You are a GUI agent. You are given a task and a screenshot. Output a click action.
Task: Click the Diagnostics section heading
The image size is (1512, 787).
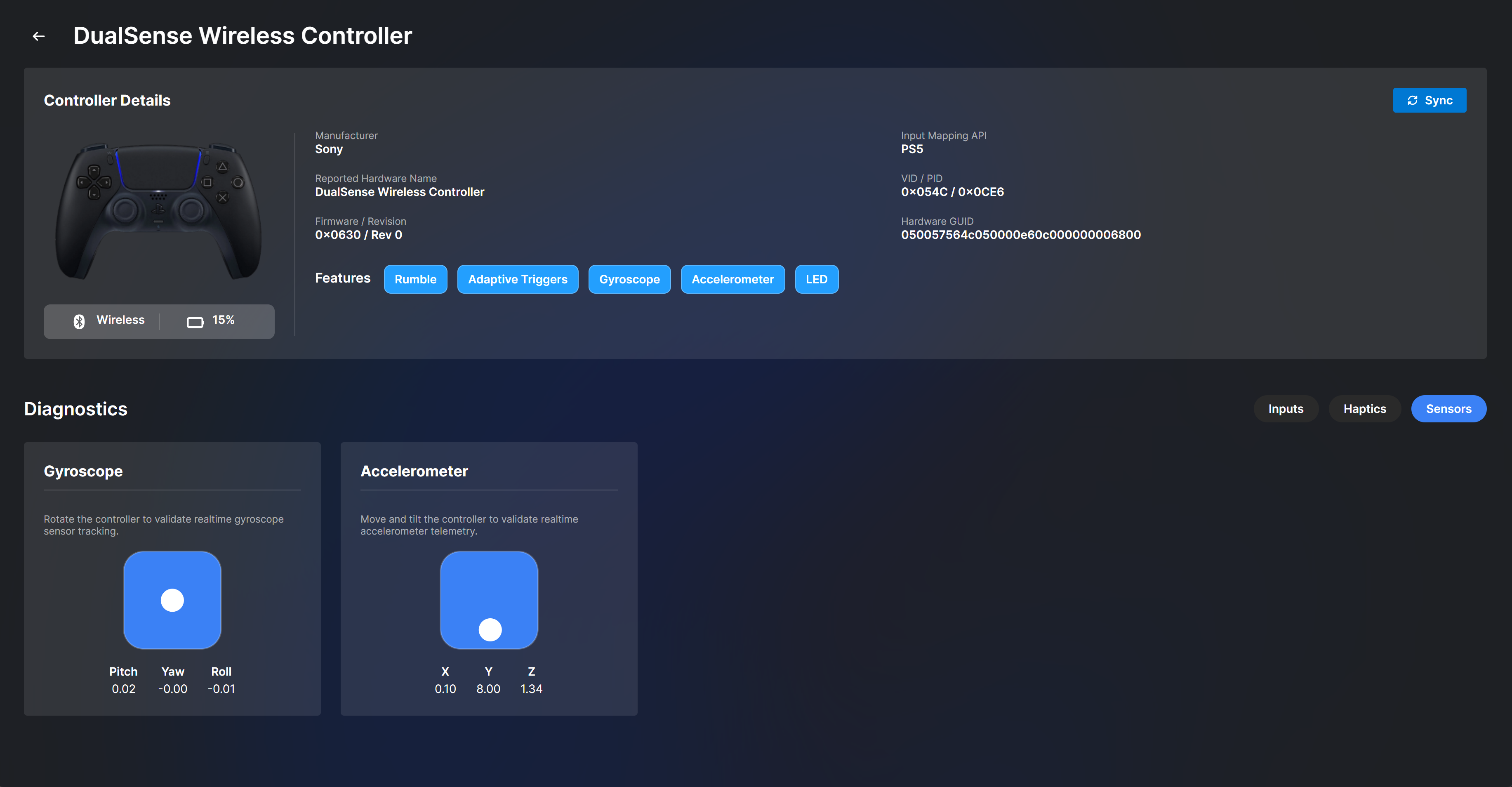click(x=76, y=409)
